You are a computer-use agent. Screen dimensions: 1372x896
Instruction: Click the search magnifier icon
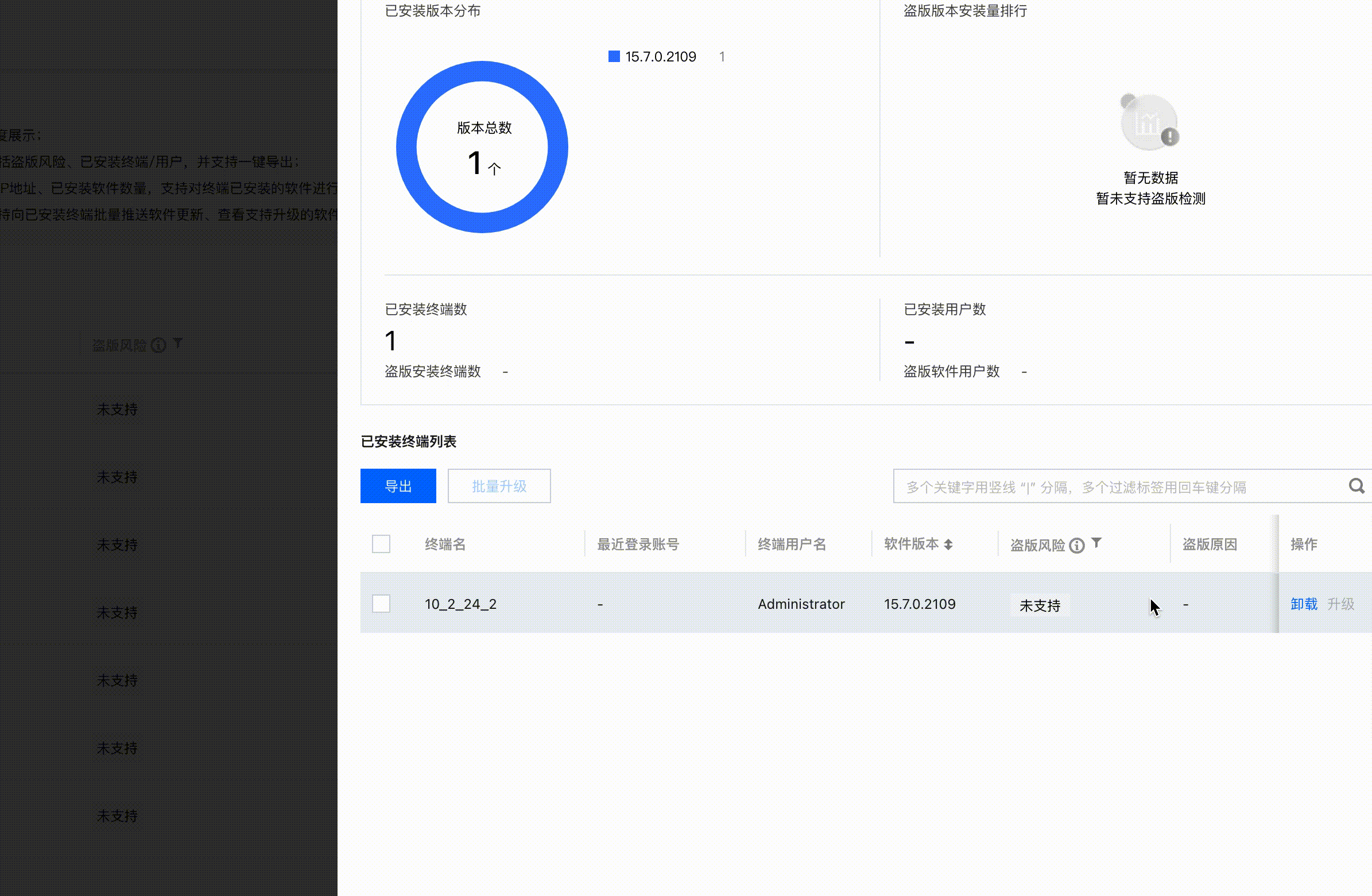click(1357, 486)
